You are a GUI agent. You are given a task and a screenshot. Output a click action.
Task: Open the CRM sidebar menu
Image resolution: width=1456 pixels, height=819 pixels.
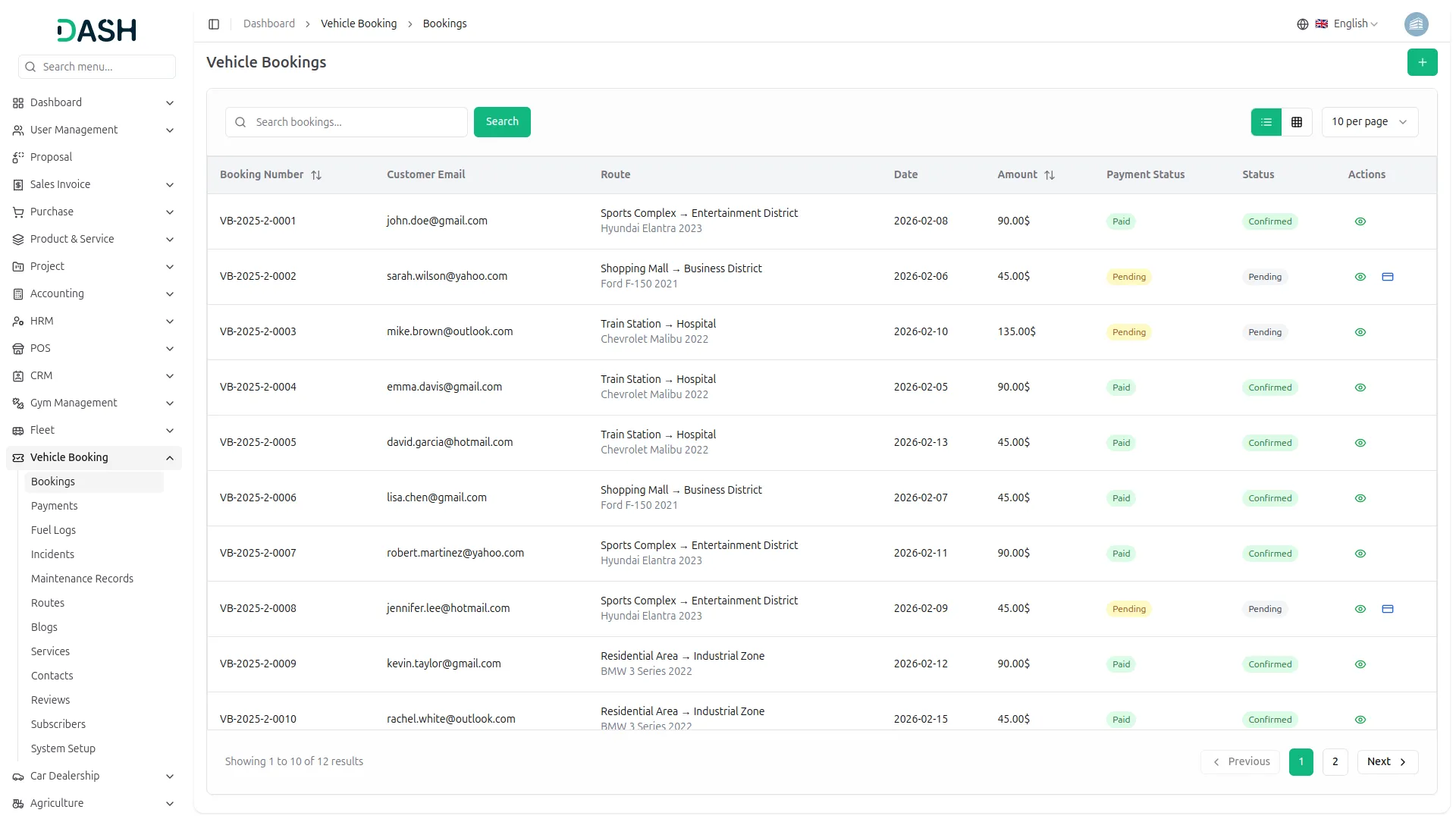[93, 375]
